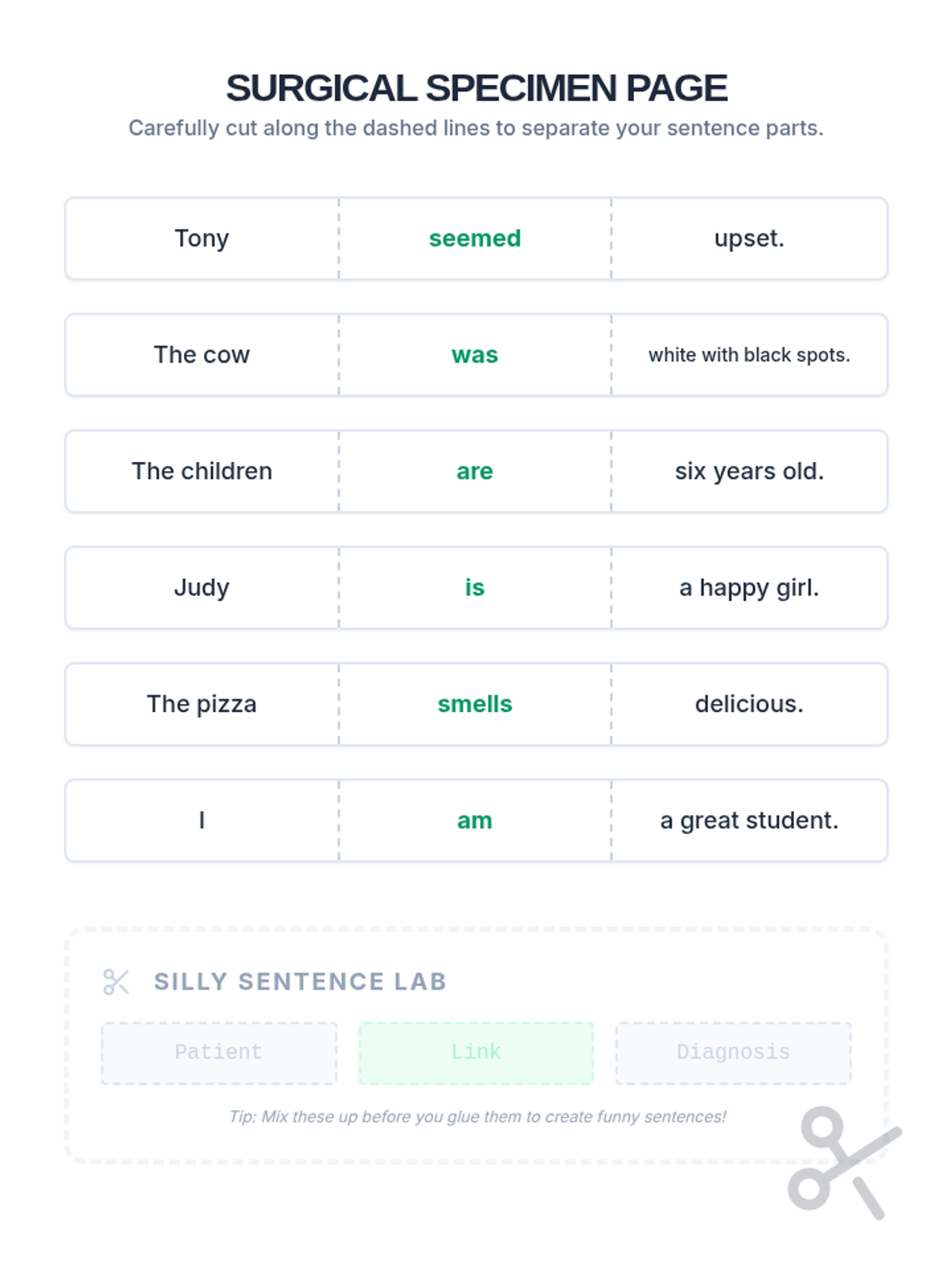Click the 'Tony' subject card
The width and height of the screenshot is (952, 1270).
tap(202, 238)
